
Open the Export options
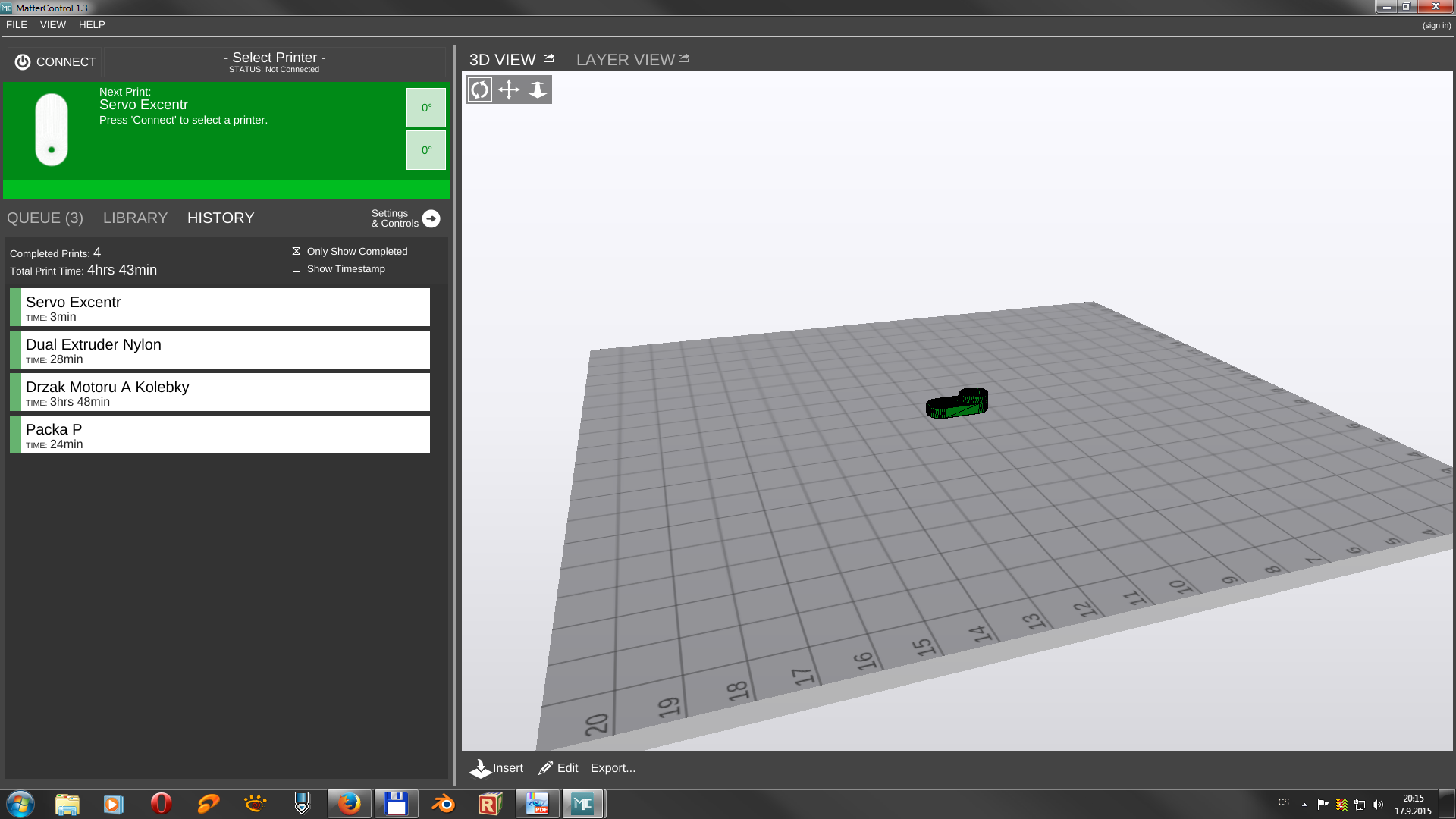click(x=613, y=768)
